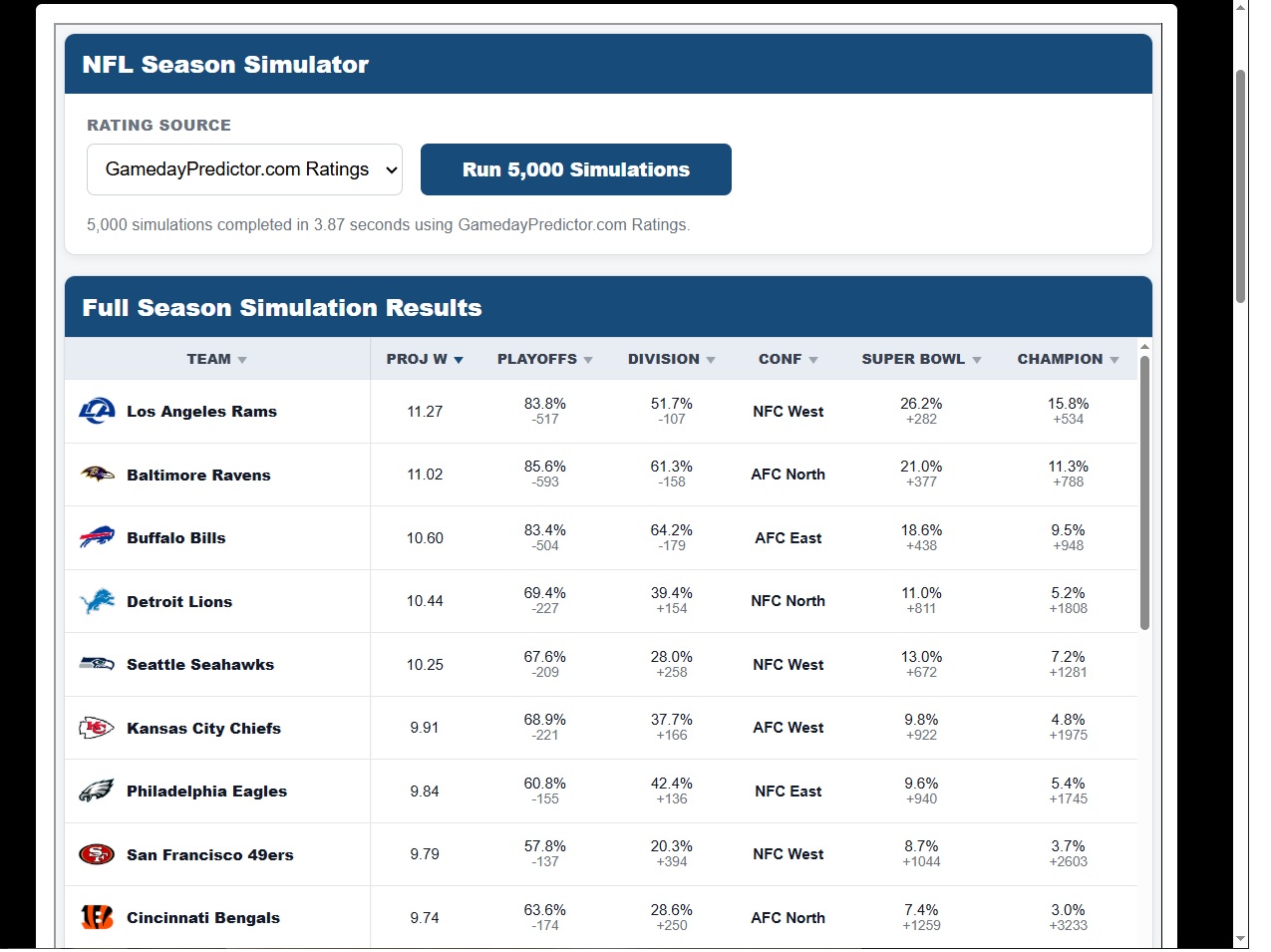Sort by CHAMPION column header
Screen dimensions: 1271x952
click(x=1069, y=359)
